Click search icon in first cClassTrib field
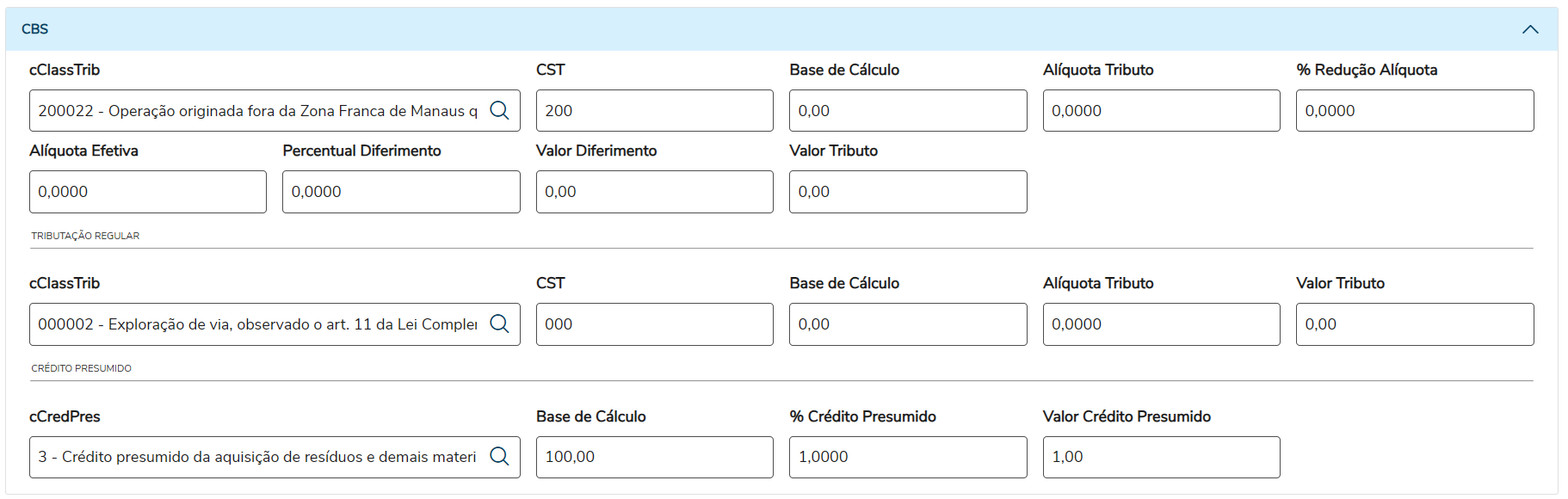This screenshot has height=499, width=1568. point(499,110)
